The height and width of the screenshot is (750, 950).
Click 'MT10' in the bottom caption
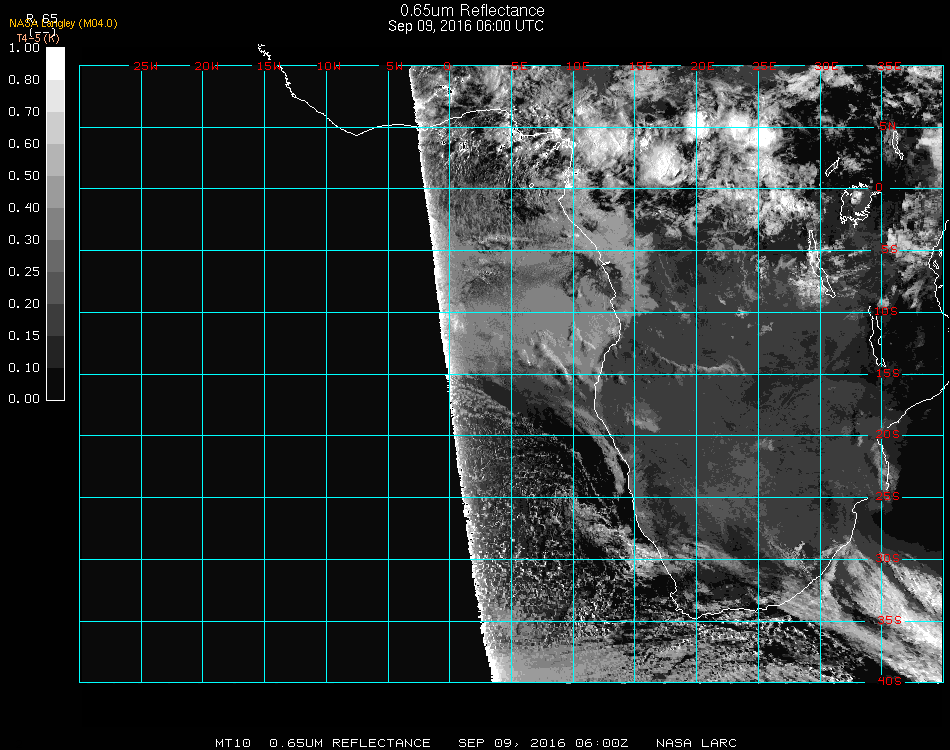click(233, 743)
